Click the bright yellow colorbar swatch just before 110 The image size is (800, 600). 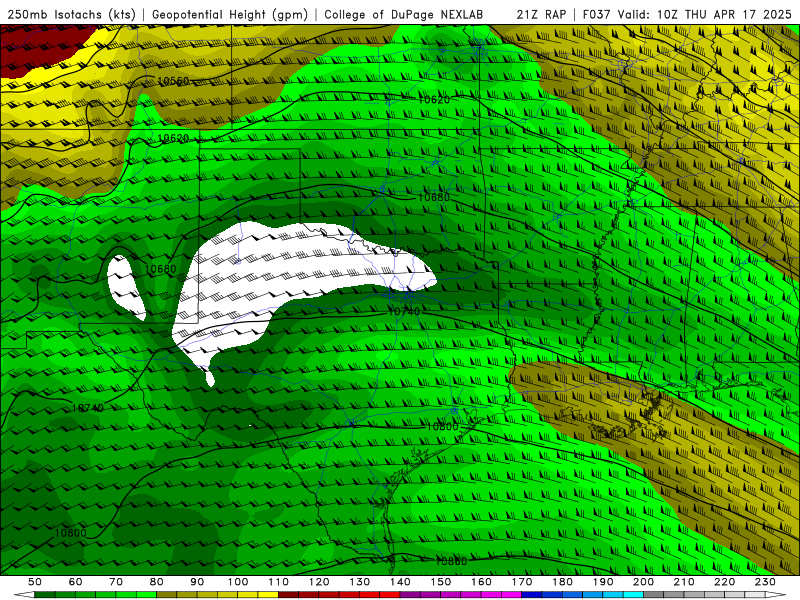(x=268, y=595)
